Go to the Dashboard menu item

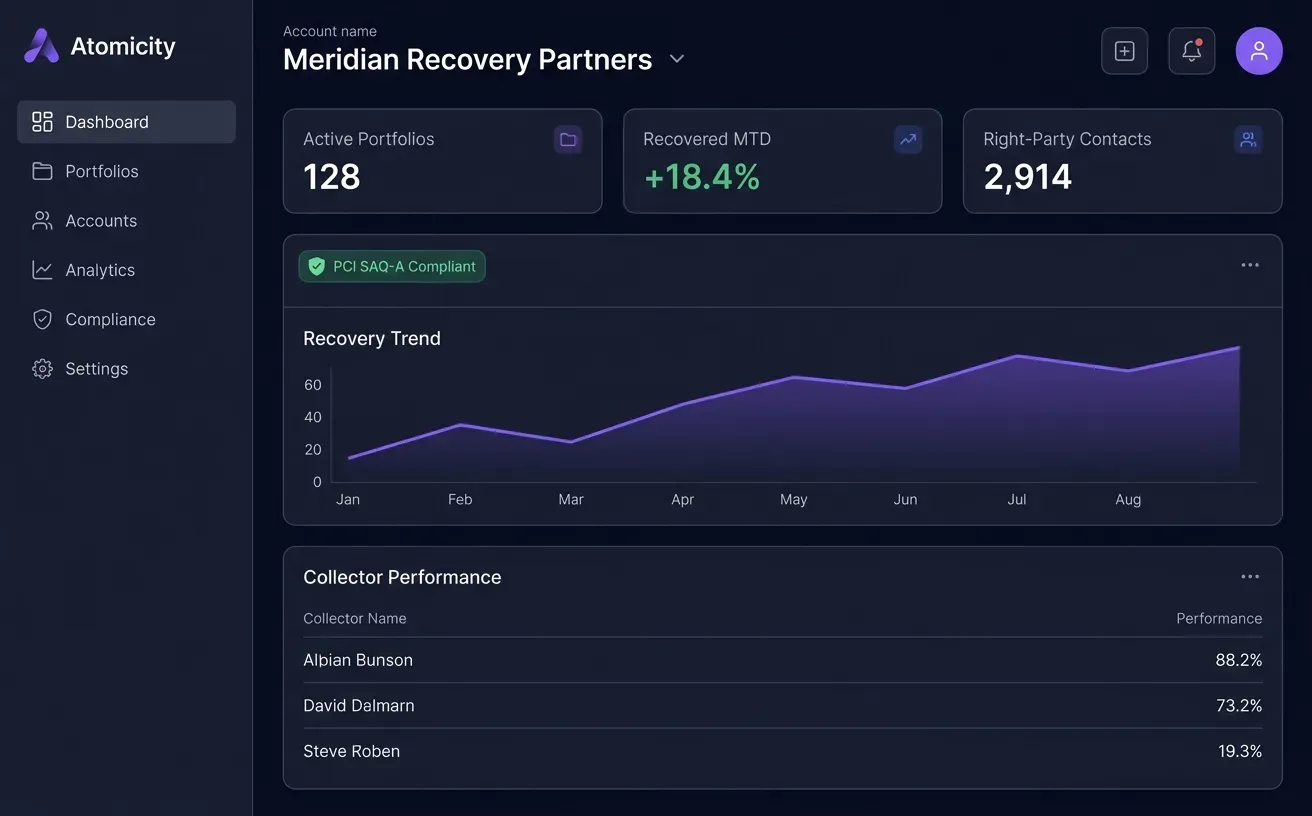click(127, 122)
